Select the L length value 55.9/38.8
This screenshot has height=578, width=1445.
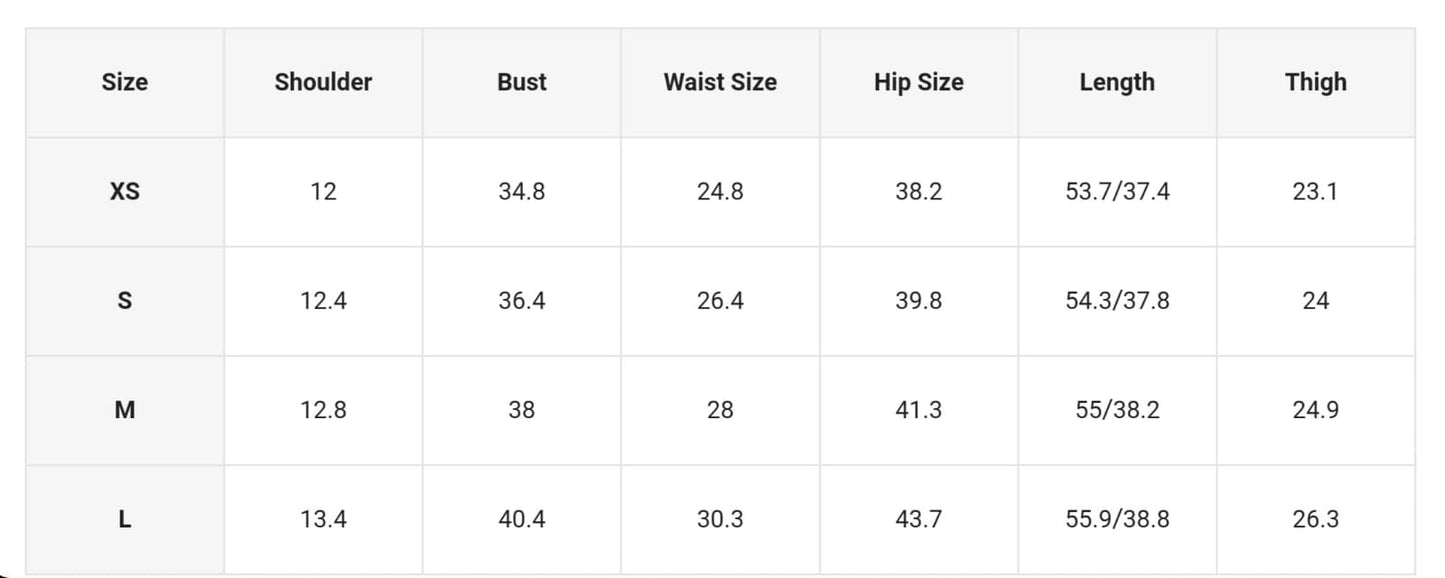point(1117,519)
